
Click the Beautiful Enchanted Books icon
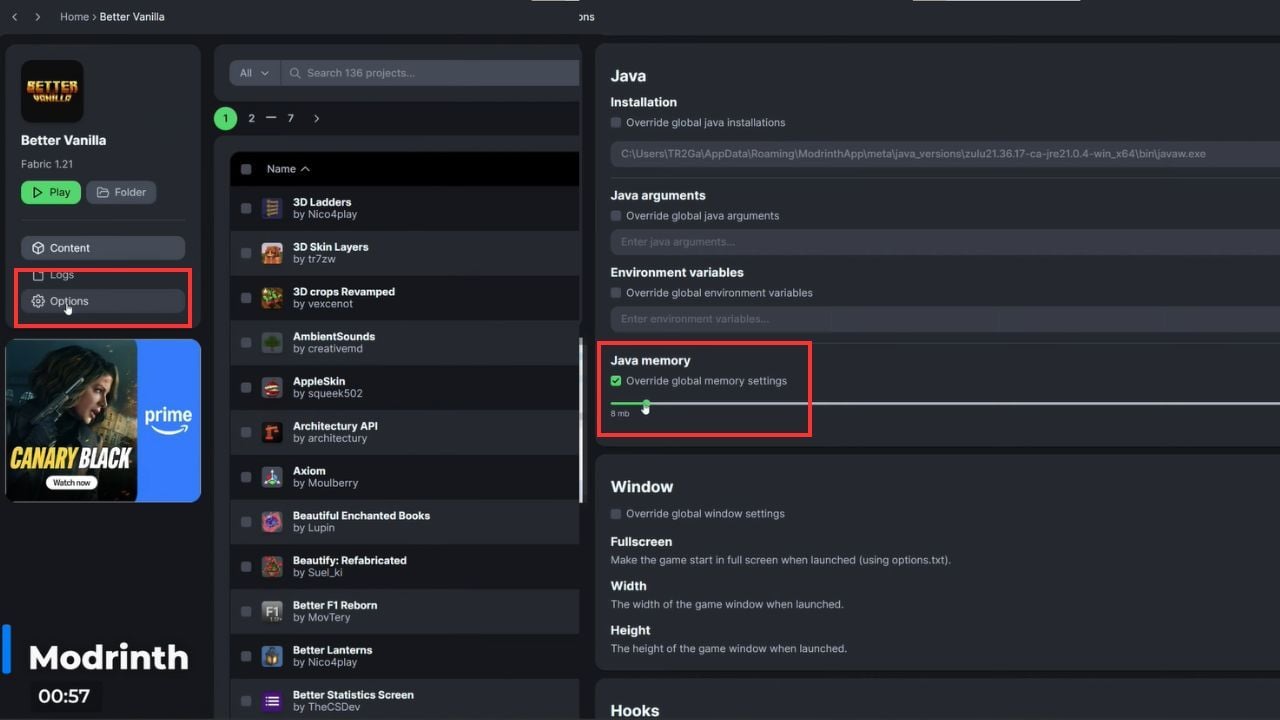pyautogui.click(x=272, y=522)
